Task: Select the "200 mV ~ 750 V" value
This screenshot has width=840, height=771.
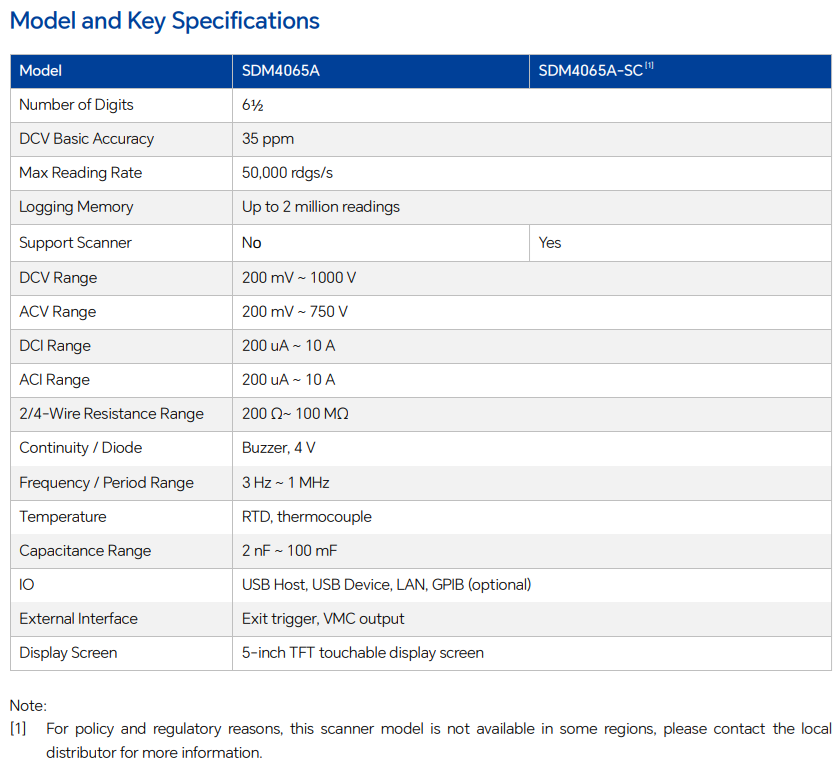Action: [x=295, y=312]
